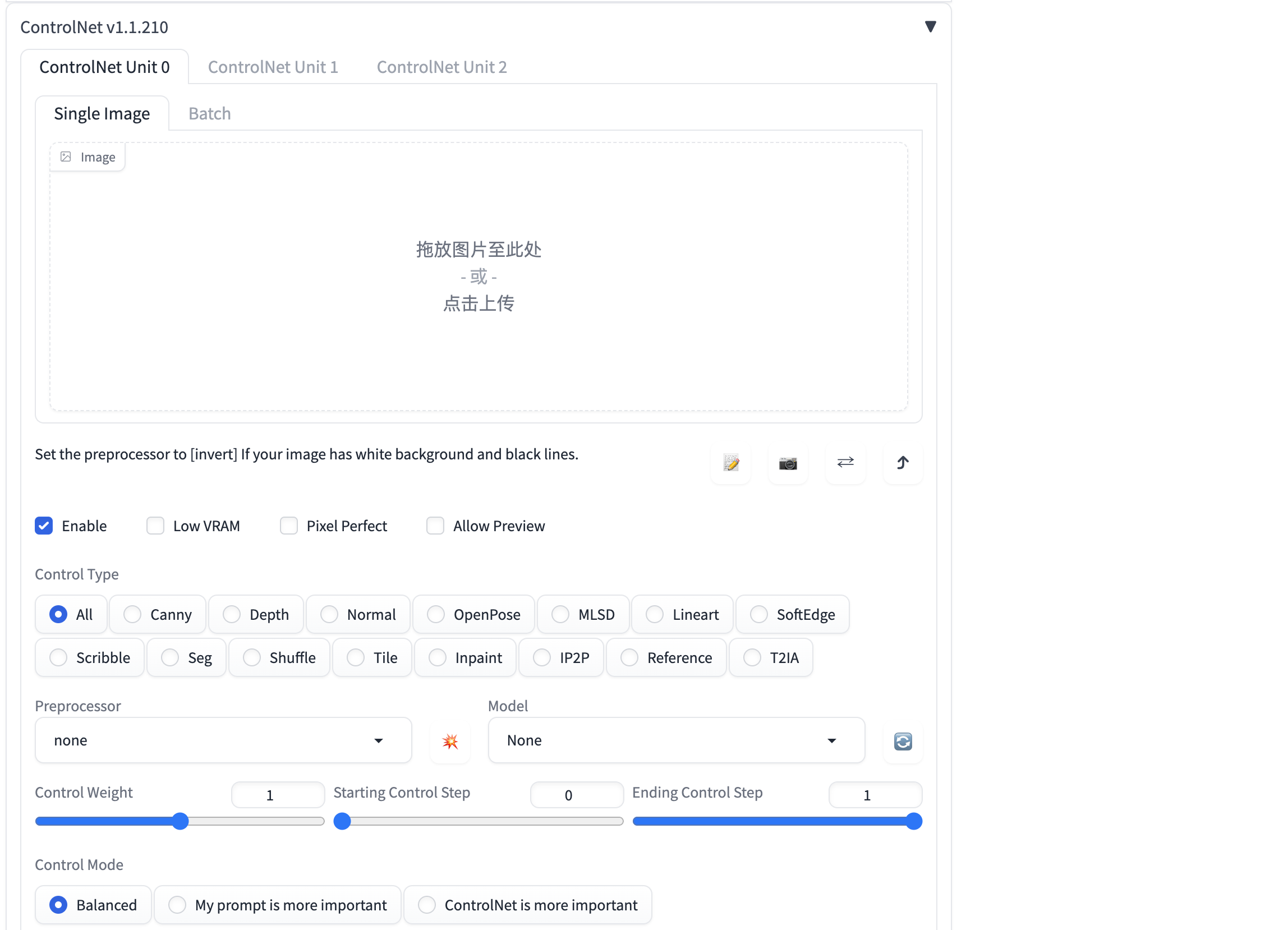Click the camera capture icon
The image size is (1288, 930).
coord(790,462)
